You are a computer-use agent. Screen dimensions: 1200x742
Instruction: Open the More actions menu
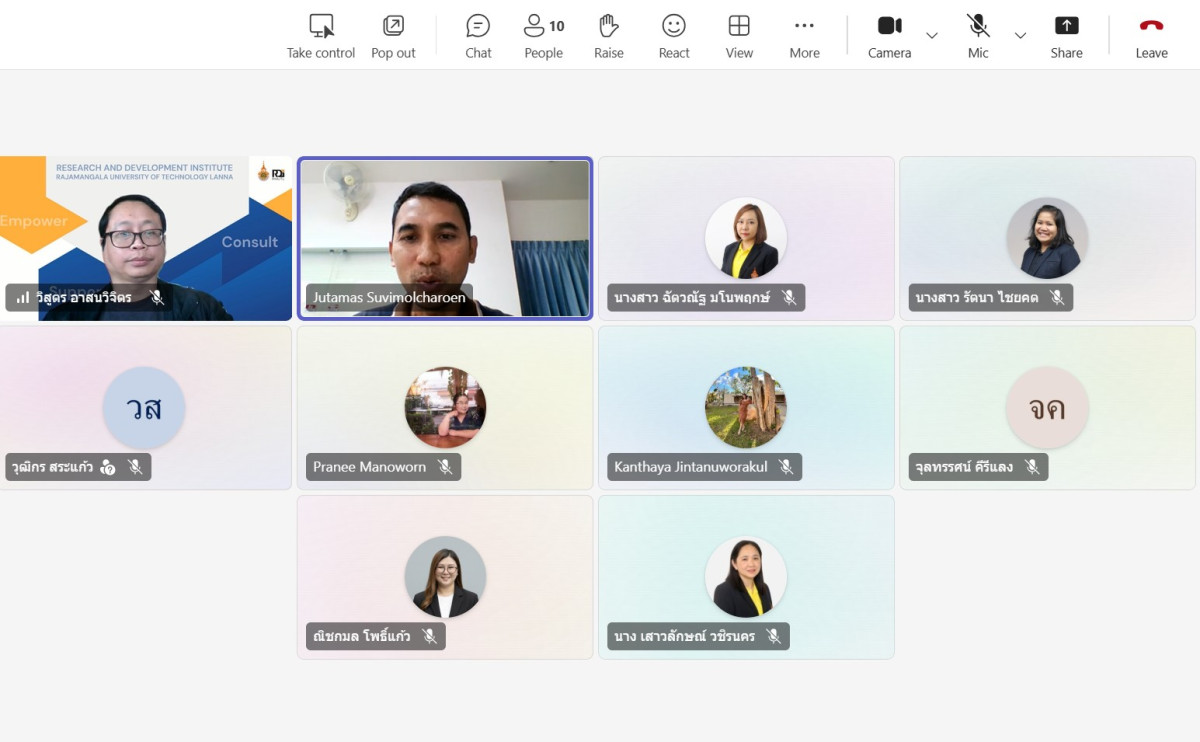804,27
